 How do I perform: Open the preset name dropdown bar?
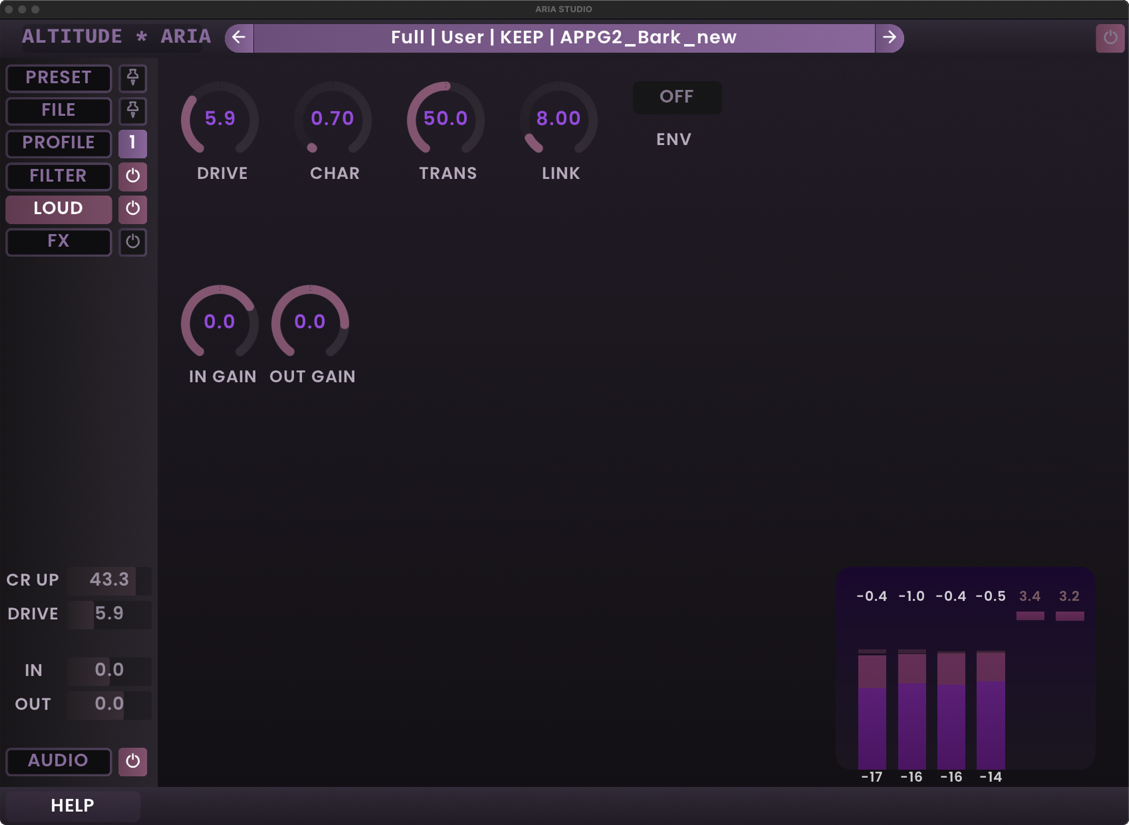coord(564,38)
